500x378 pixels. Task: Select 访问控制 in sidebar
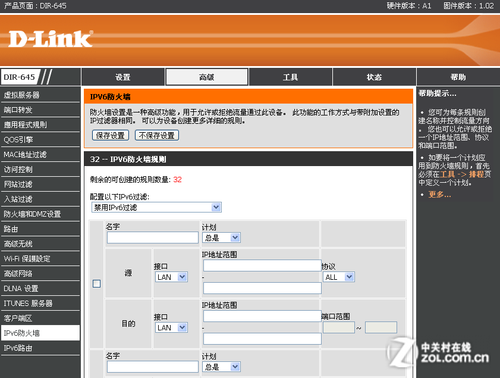[40, 169]
